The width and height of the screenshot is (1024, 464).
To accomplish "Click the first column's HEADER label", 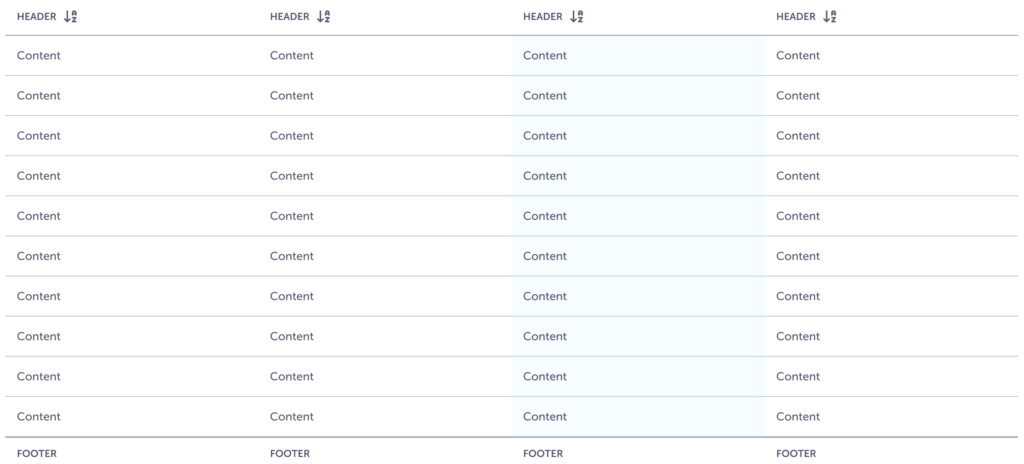I will (36, 16).
